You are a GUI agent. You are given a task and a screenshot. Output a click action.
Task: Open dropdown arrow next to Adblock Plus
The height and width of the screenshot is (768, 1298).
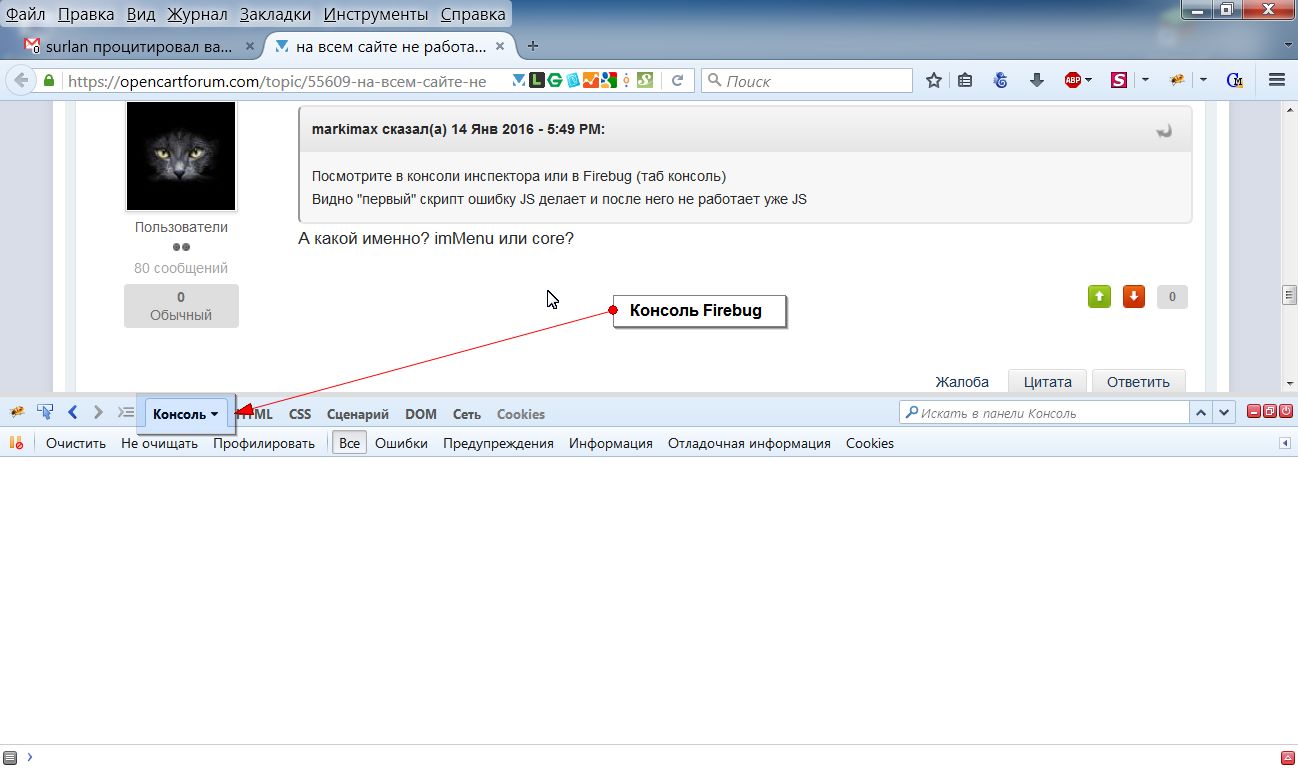1088,80
